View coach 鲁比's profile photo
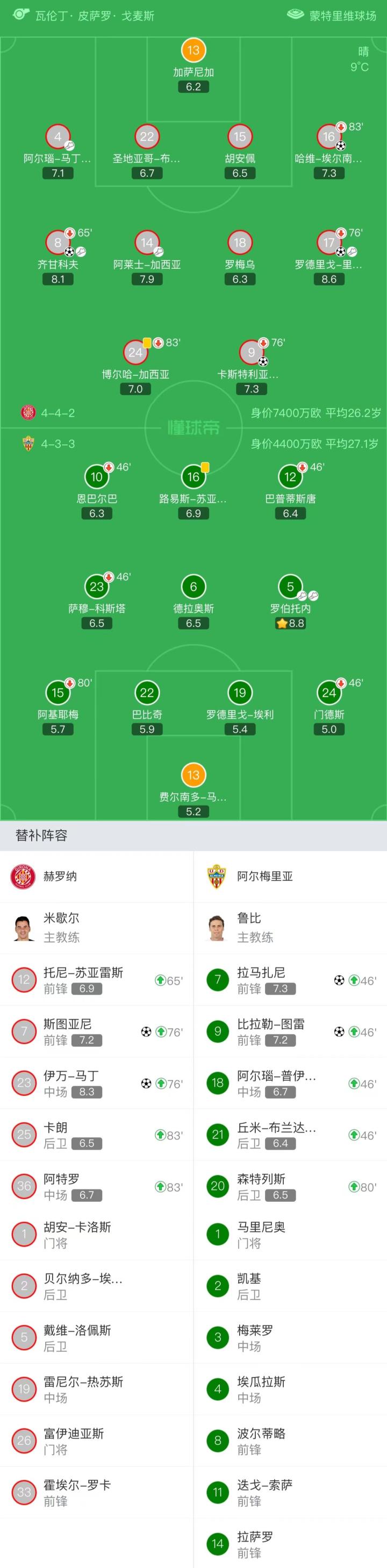Viewport: 387px width, 1568px height. (x=218, y=928)
